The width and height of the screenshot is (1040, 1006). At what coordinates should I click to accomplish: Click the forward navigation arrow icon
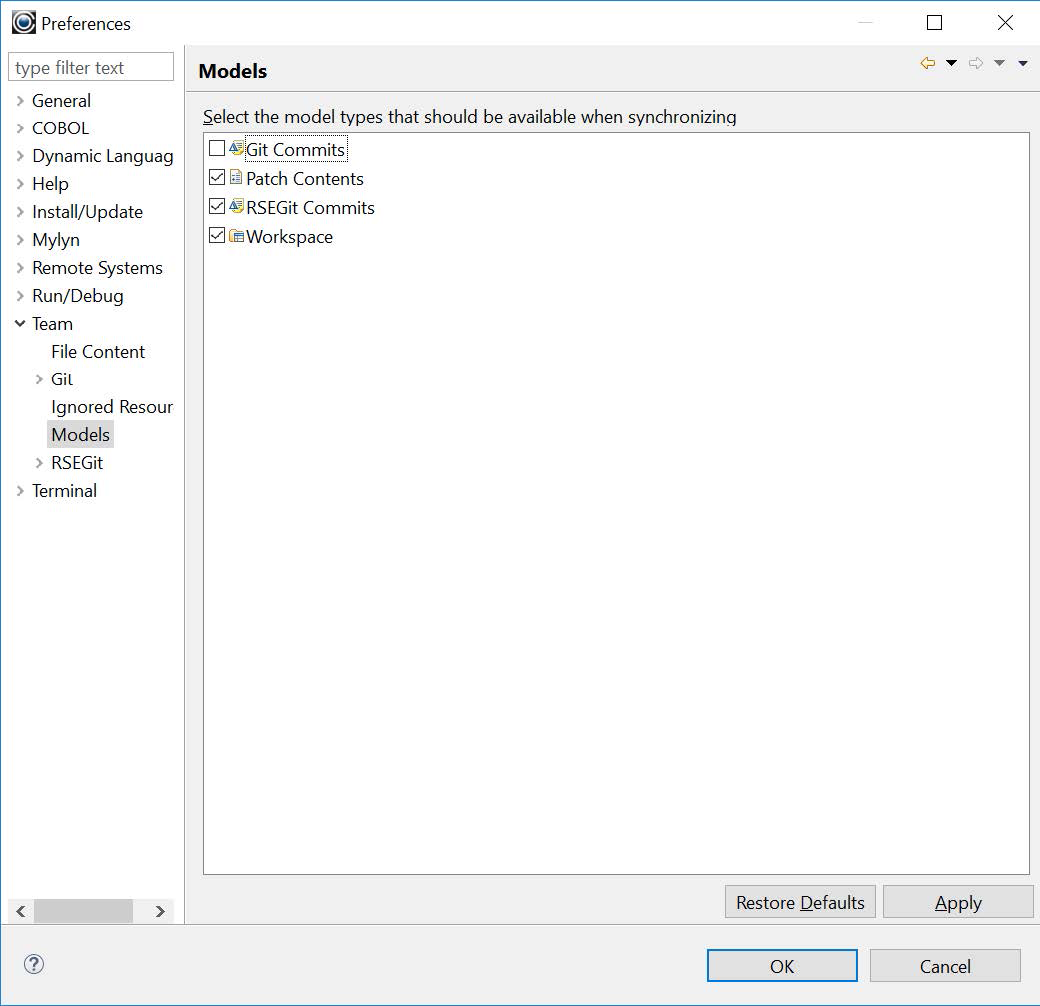(x=976, y=64)
